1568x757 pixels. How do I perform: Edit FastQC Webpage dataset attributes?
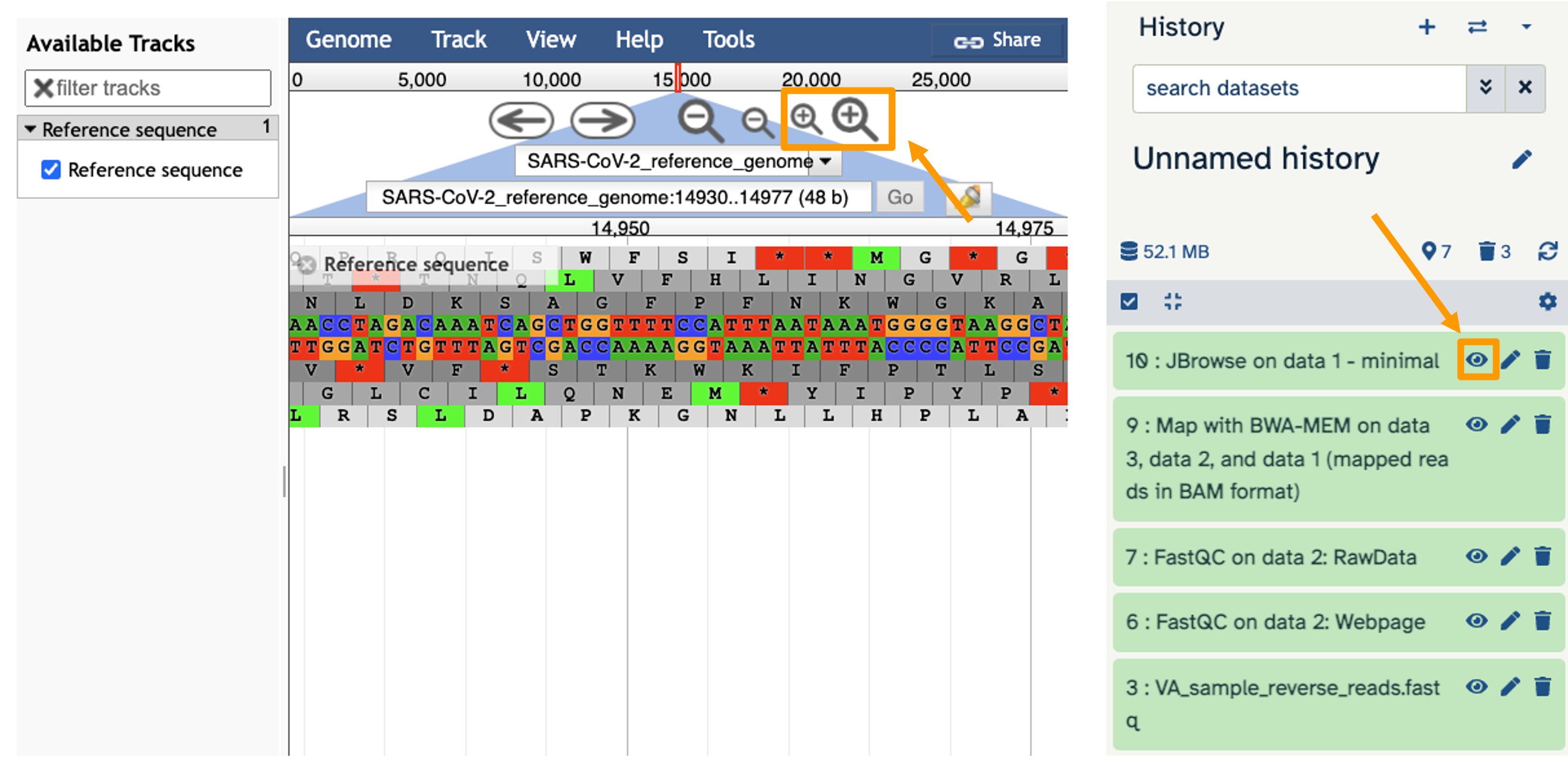click(x=1510, y=621)
